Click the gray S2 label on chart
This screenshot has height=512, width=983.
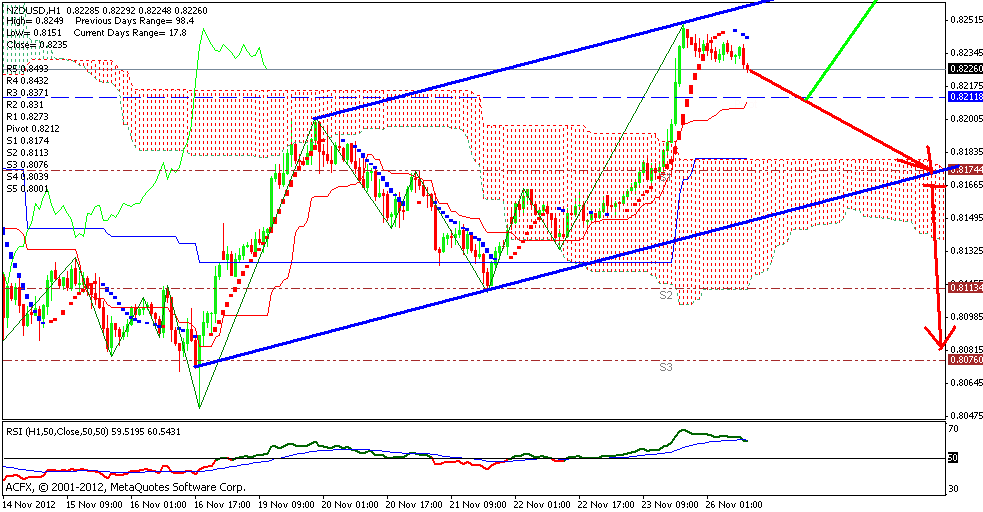(x=666, y=295)
